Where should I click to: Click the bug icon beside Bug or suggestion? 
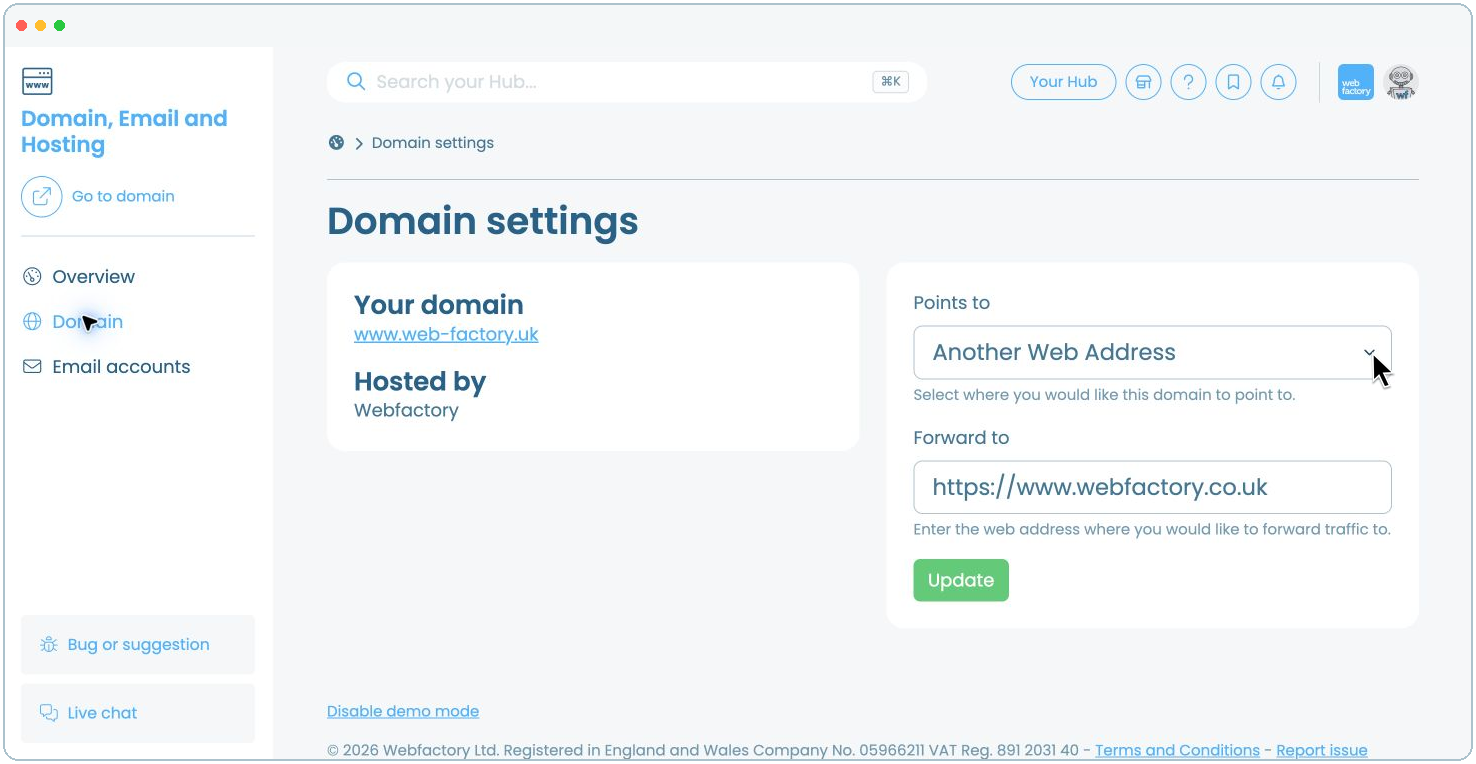[48, 645]
